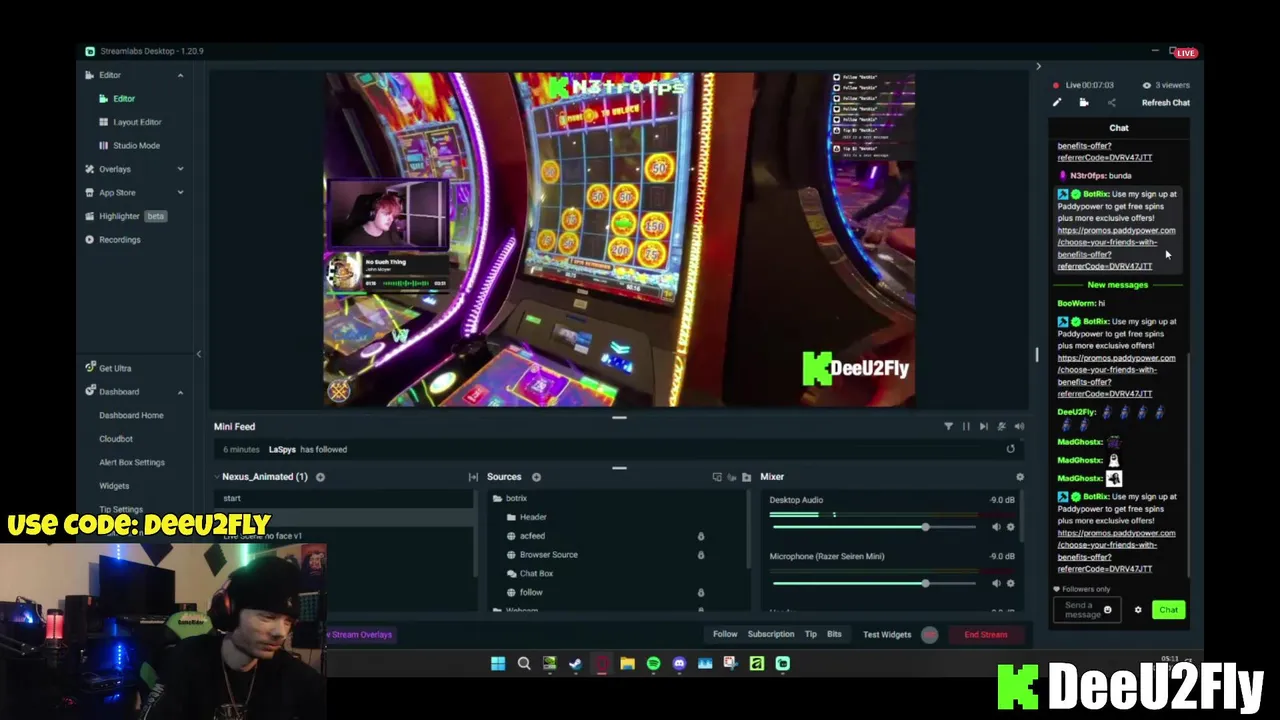This screenshot has height=720, width=1280.
Task: Expand the App Store section
Action: point(180,192)
